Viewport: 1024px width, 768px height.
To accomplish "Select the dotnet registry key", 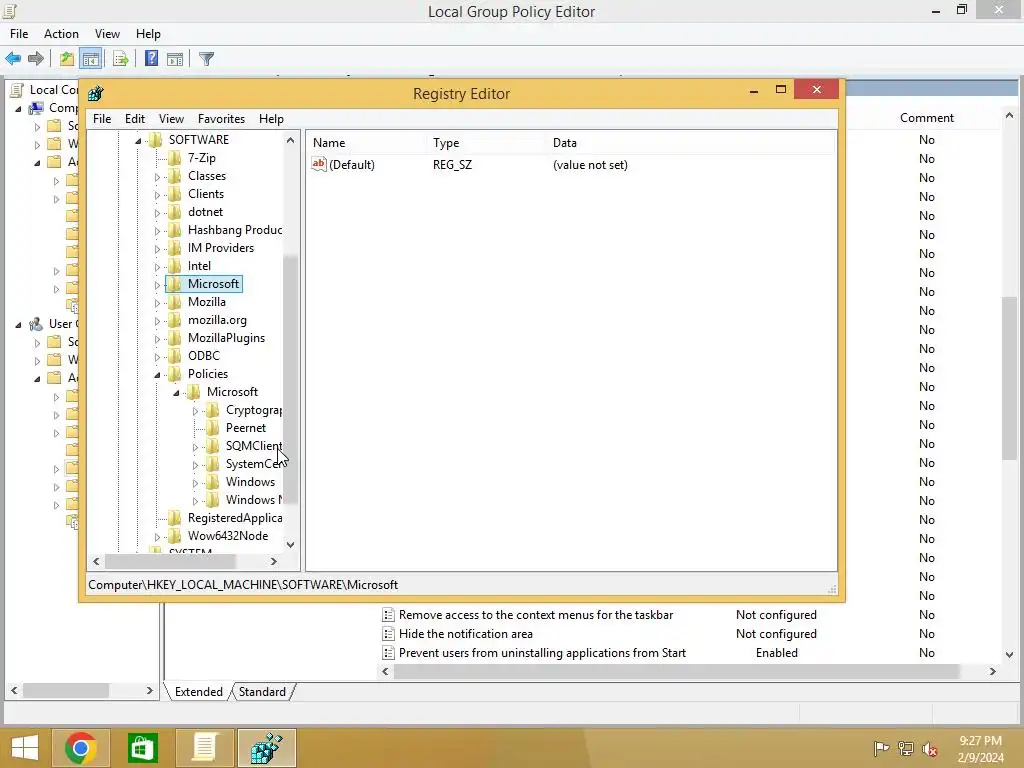I will point(205,212).
